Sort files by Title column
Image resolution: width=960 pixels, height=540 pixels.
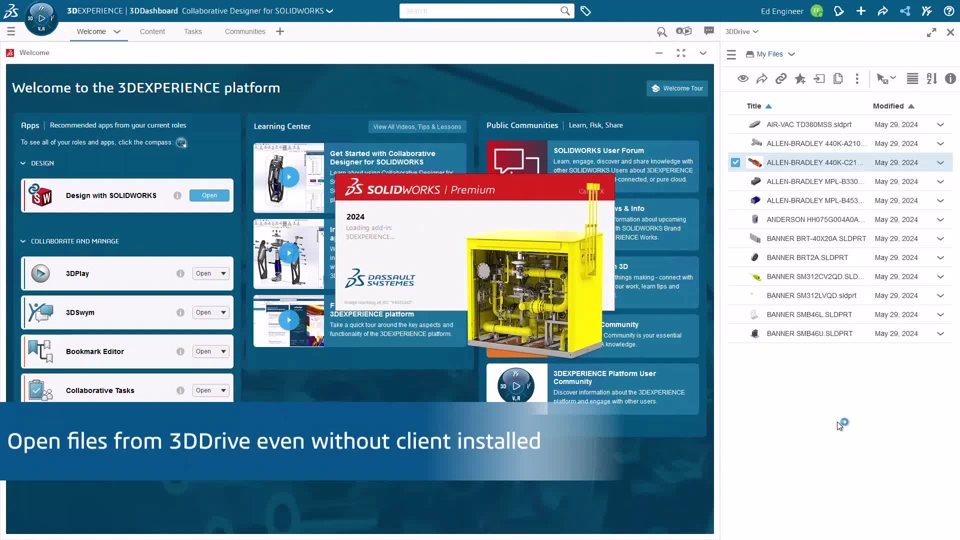754,106
